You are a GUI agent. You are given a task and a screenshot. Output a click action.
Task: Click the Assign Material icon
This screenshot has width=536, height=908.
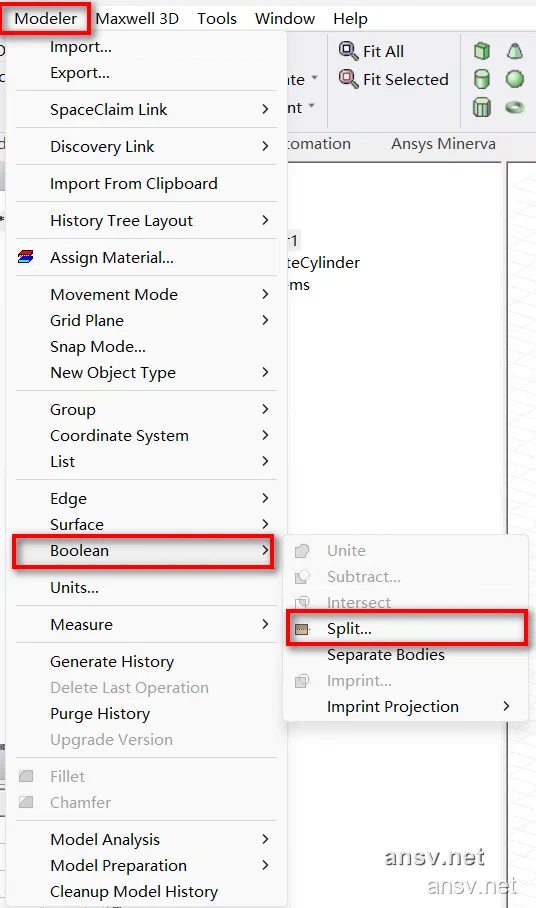(x=25, y=257)
